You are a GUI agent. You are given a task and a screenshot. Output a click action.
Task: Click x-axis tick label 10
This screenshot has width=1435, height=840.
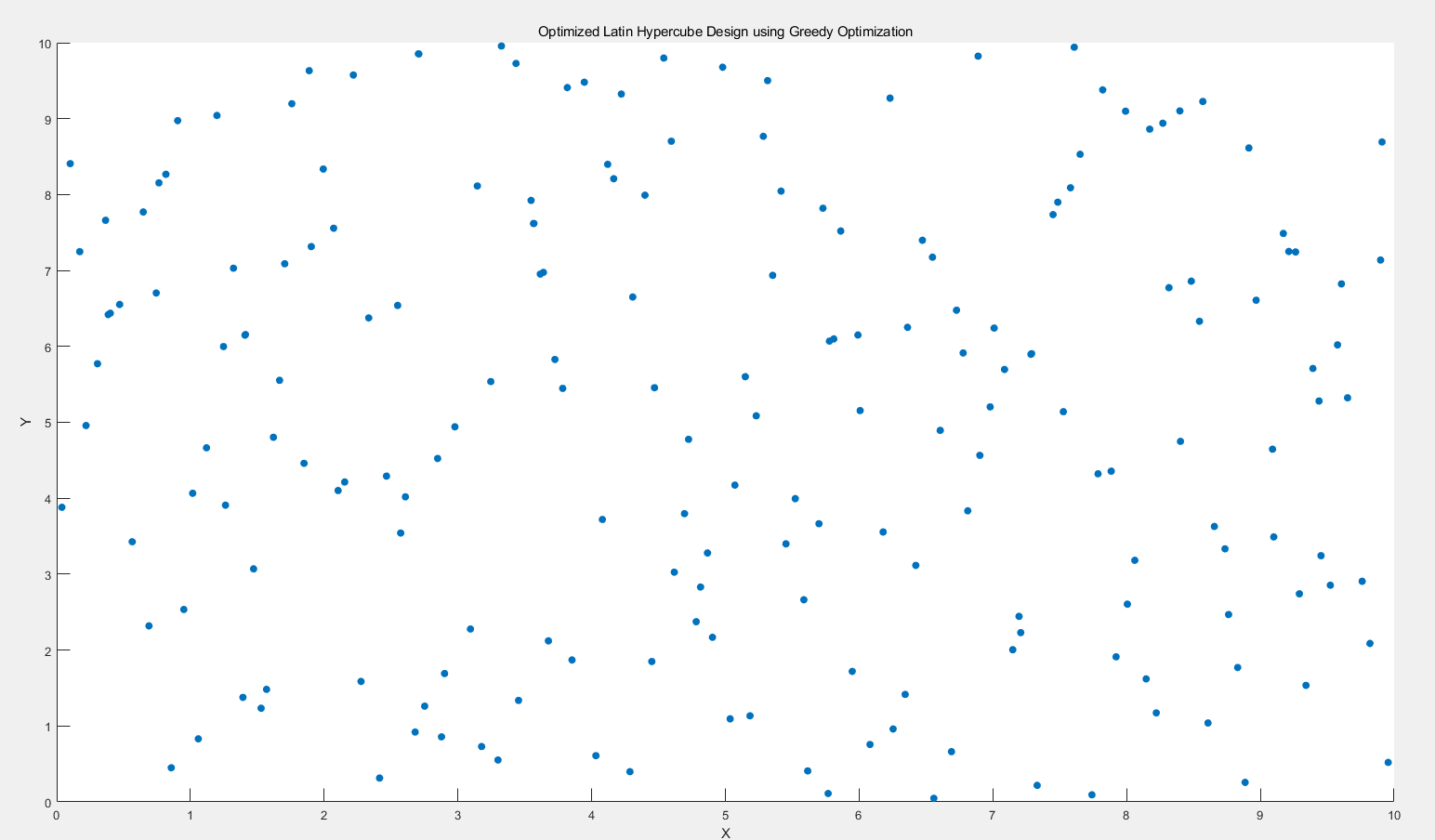pos(1394,815)
